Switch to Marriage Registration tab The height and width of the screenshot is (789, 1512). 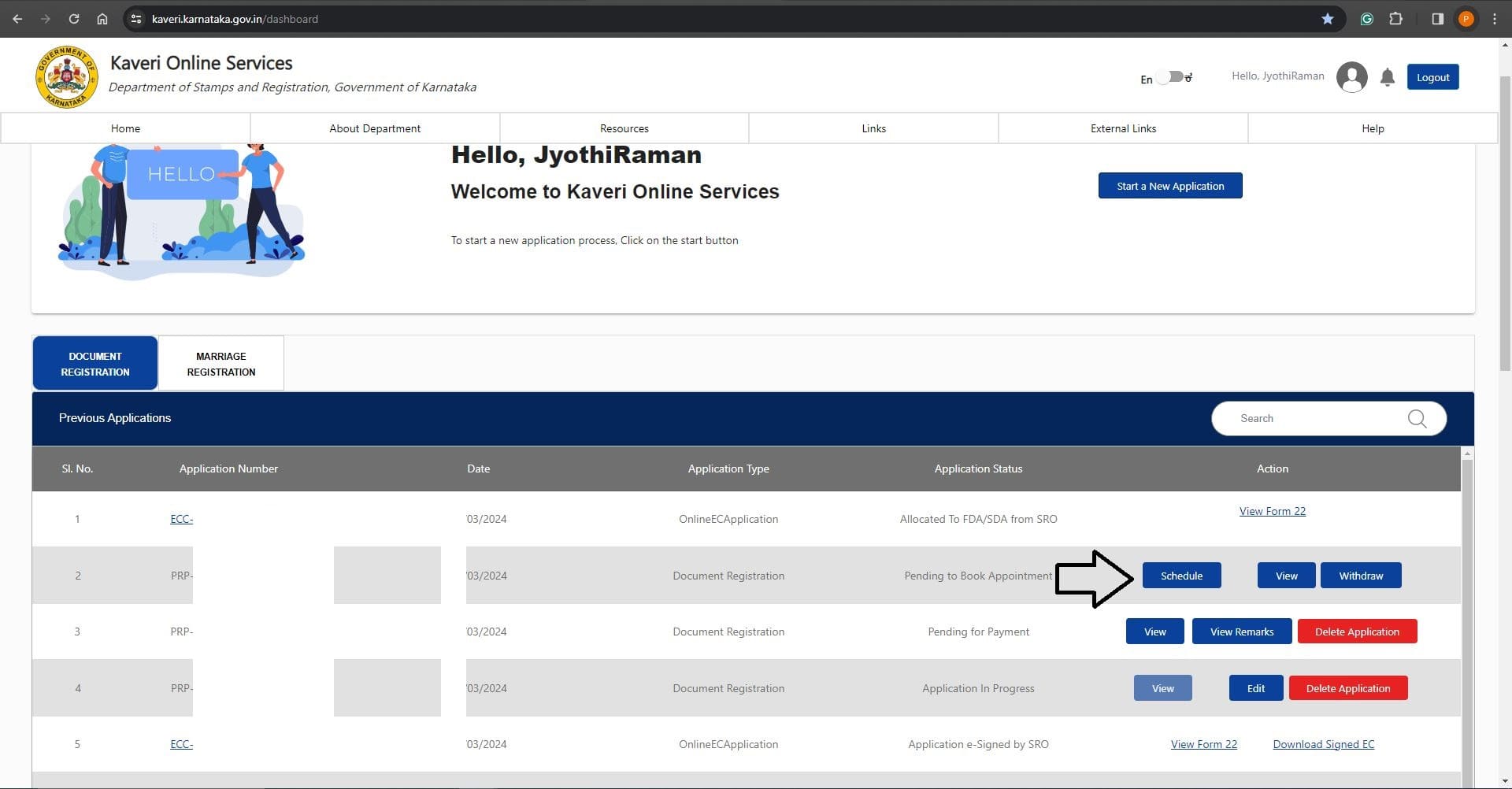point(220,364)
